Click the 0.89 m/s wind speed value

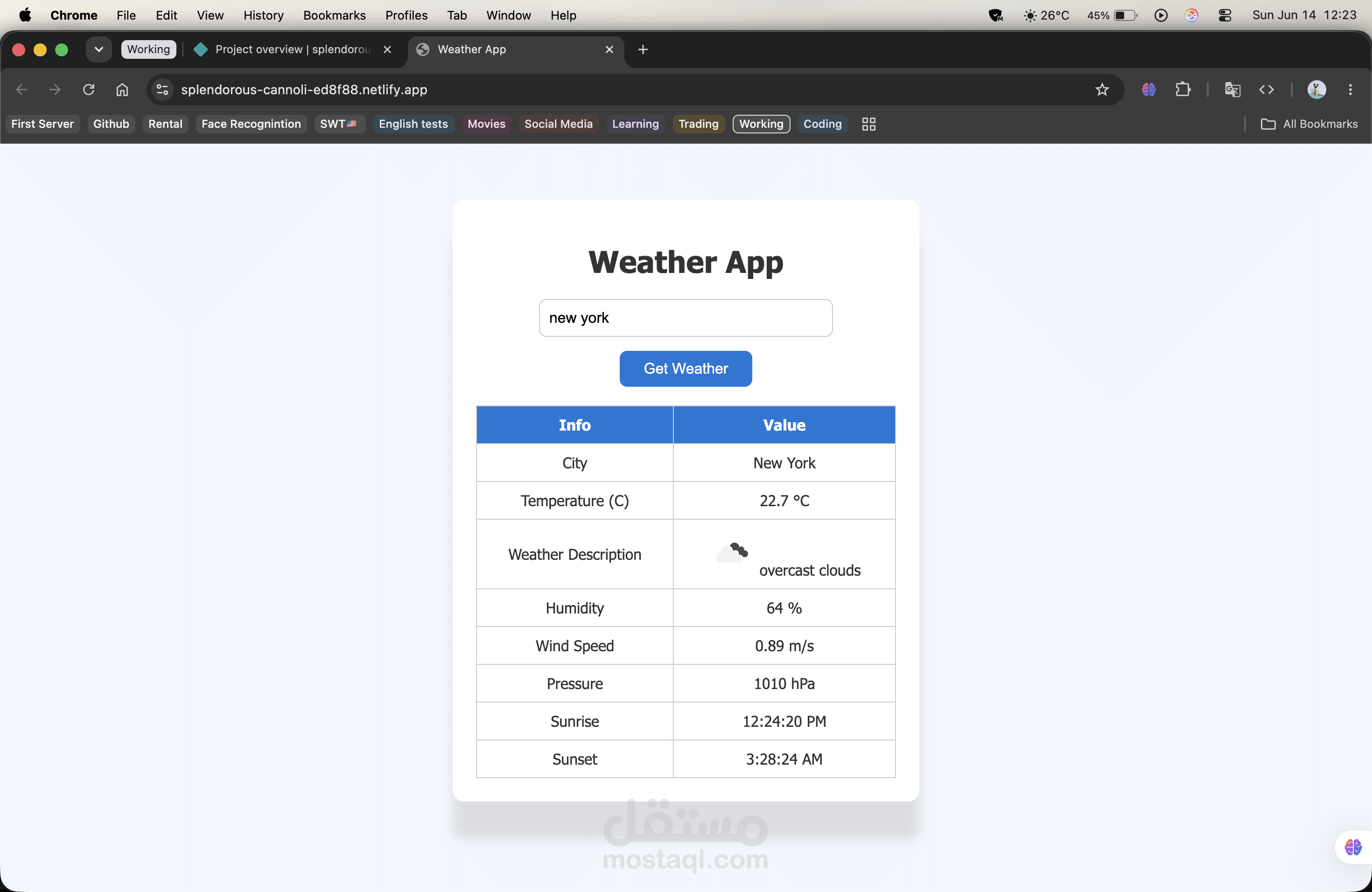pyautogui.click(x=784, y=646)
